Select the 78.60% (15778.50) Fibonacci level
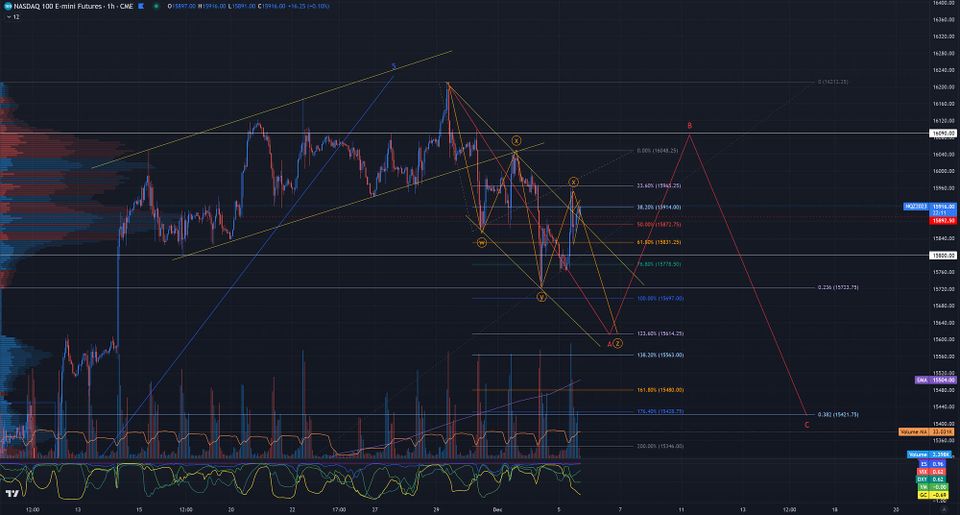Viewport: 960px width, 515px height. point(659,265)
